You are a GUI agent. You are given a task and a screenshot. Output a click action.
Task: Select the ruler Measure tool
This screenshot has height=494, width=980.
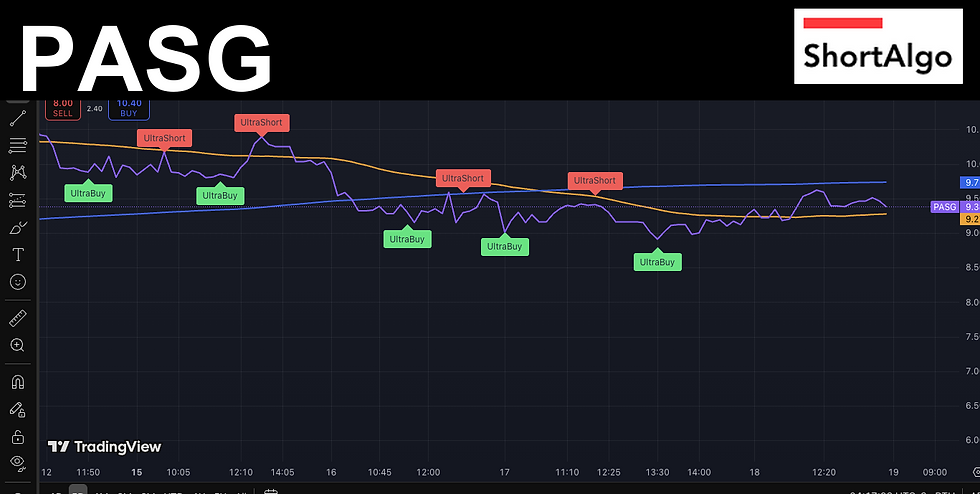click(18, 318)
